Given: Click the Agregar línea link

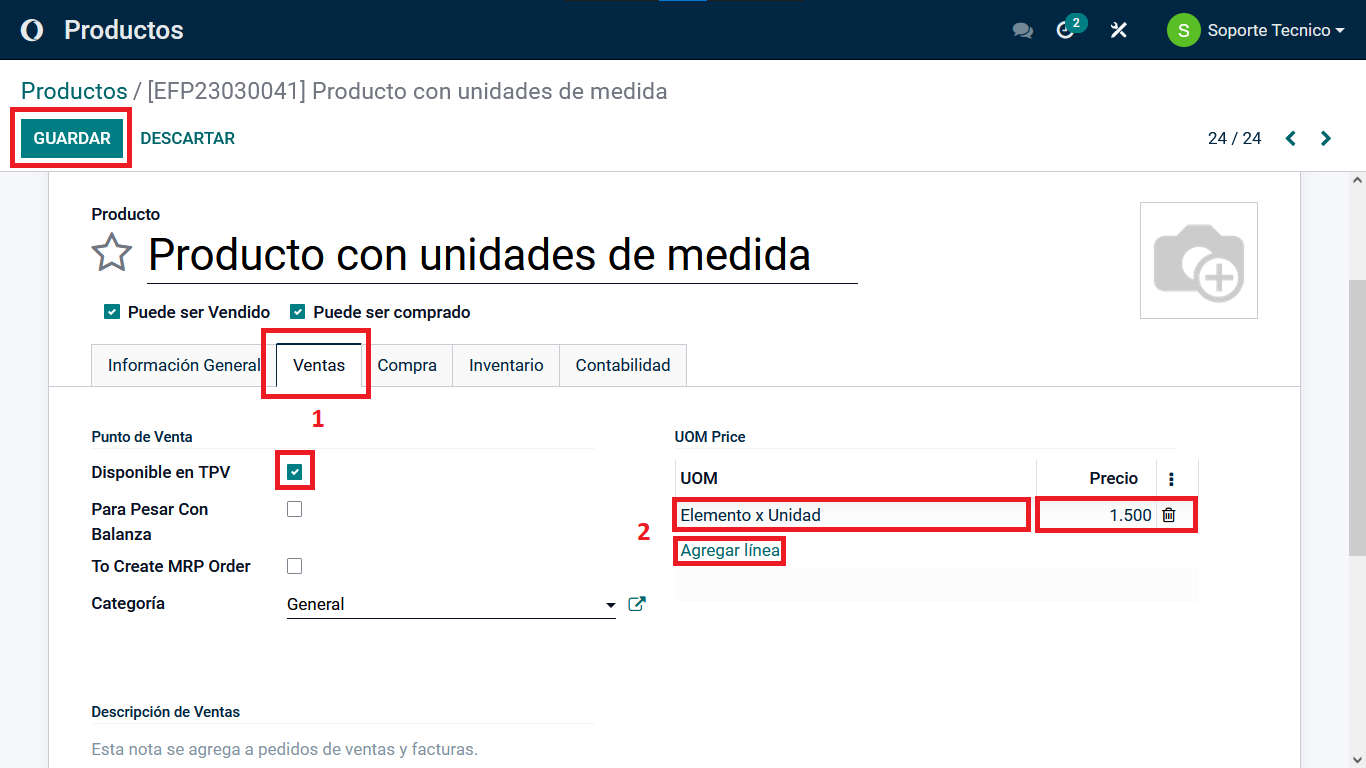Looking at the screenshot, I should [729, 551].
